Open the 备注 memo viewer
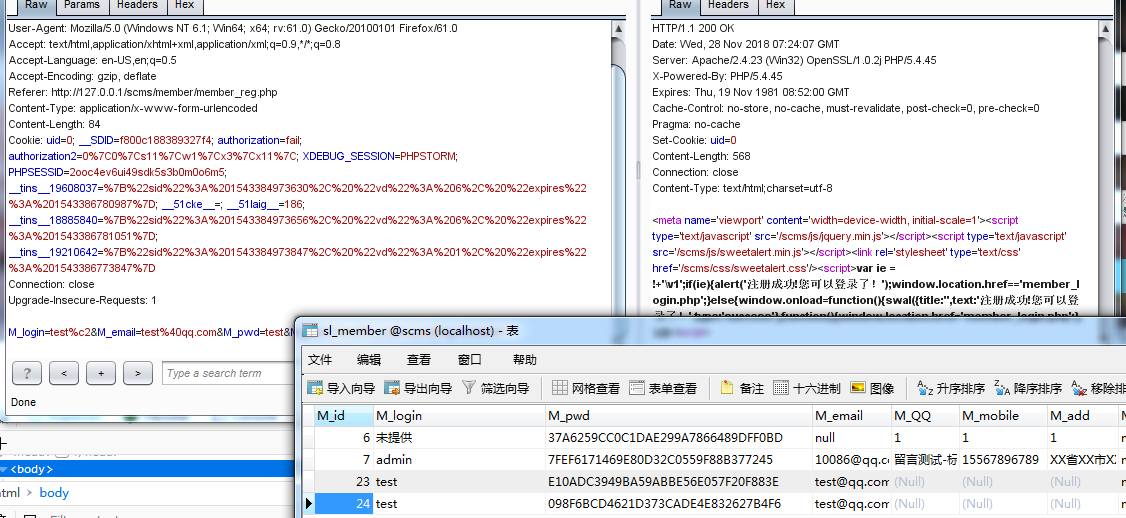Image resolution: width=1126 pixels, height=518 pixels. 742,389
